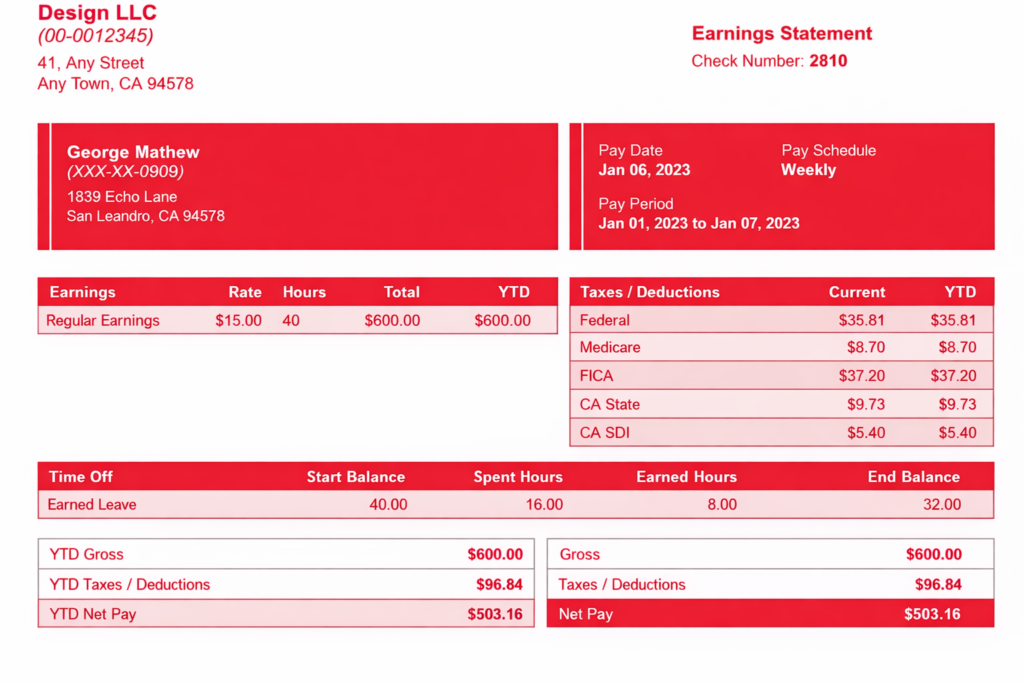Viewport: 1024px width, 683px height.
Task: Click the Design LLC company name
Action: click(97, 13)
